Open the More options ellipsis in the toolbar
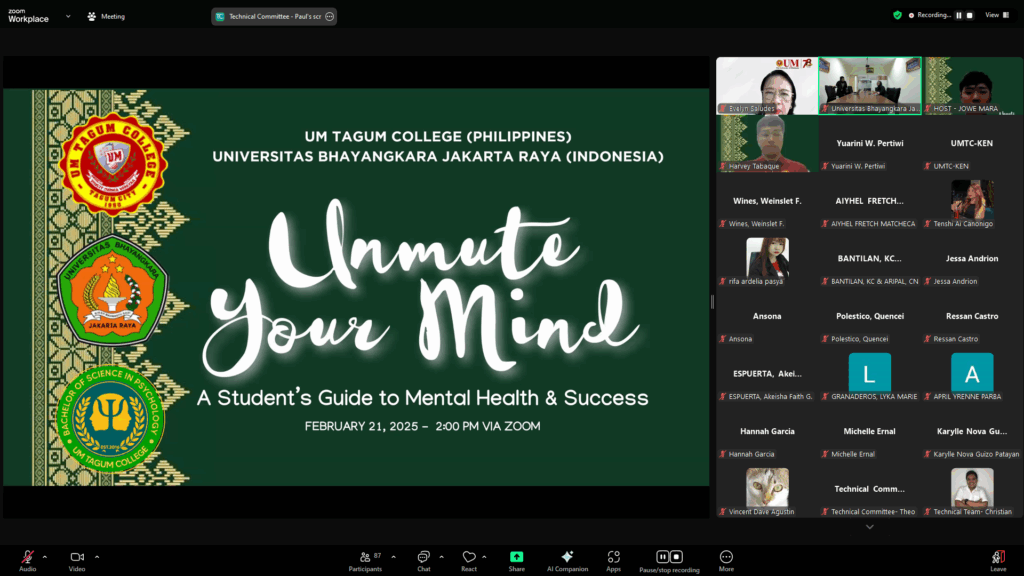Viewport: 1024px width, 576px height. [x=726, y=558]
